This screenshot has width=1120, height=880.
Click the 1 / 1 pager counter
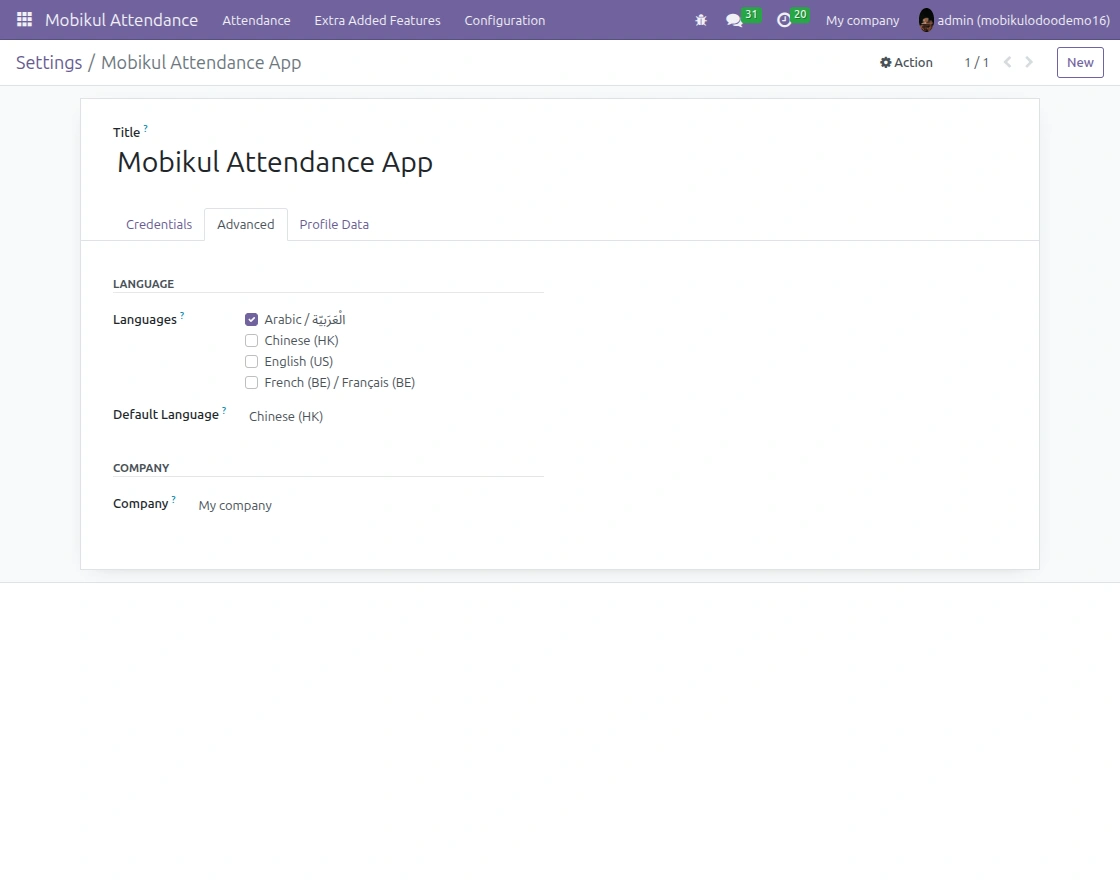(x=976, y=62)
